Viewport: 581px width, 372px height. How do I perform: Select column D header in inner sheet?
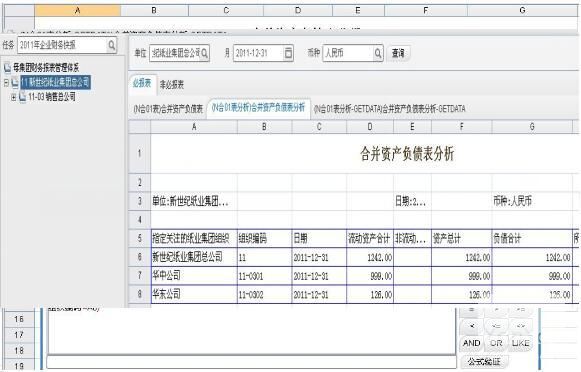pyautogui.click(x=369, y=127)
